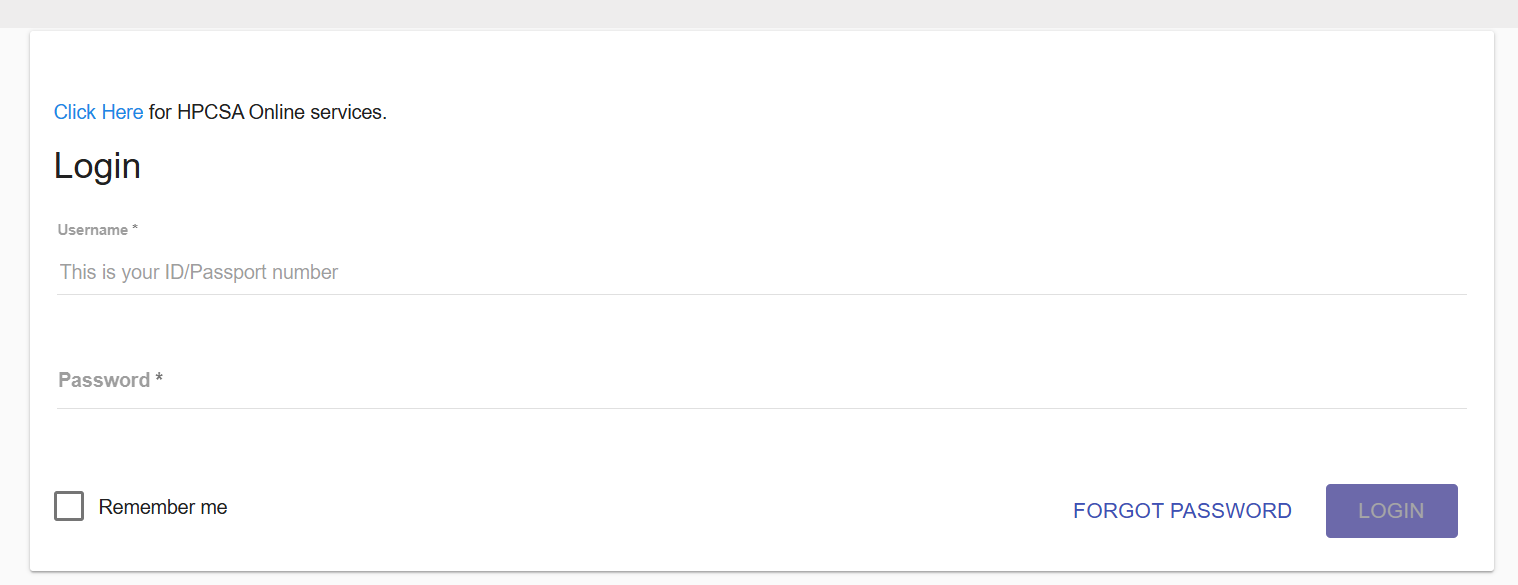Screen dimensions: 1518x585
Task: Click the ID/Passport number placeholder text
Action: coord(199,272)
